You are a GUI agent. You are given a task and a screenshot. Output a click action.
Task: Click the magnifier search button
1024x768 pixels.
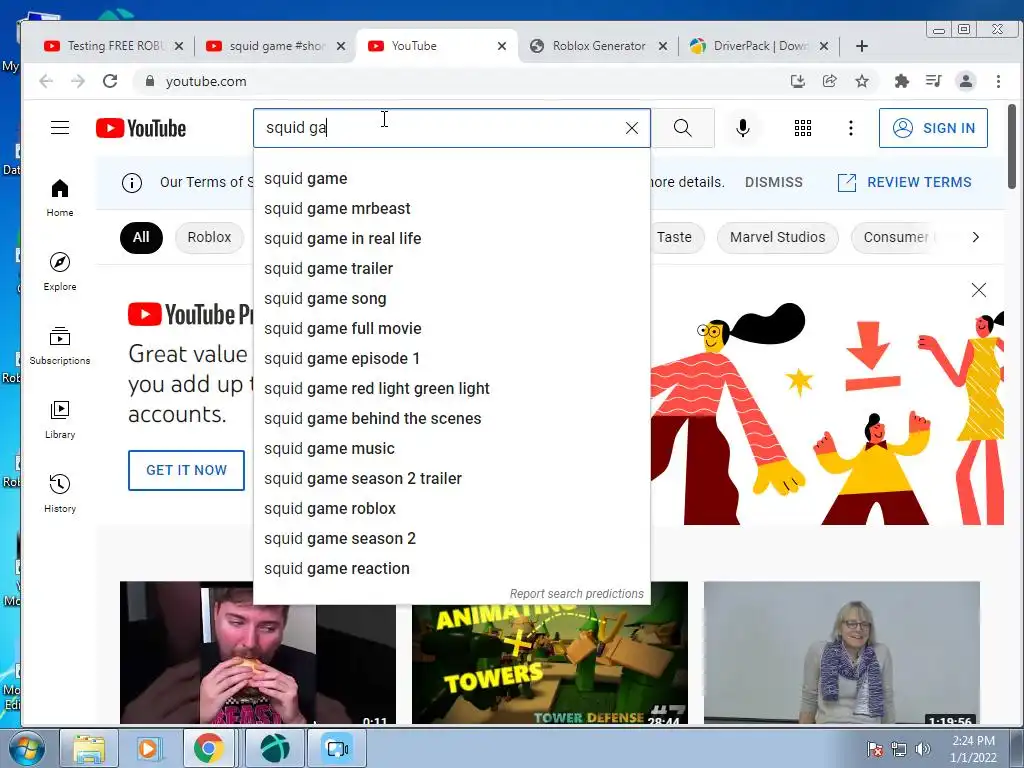(x=682, y=128)
